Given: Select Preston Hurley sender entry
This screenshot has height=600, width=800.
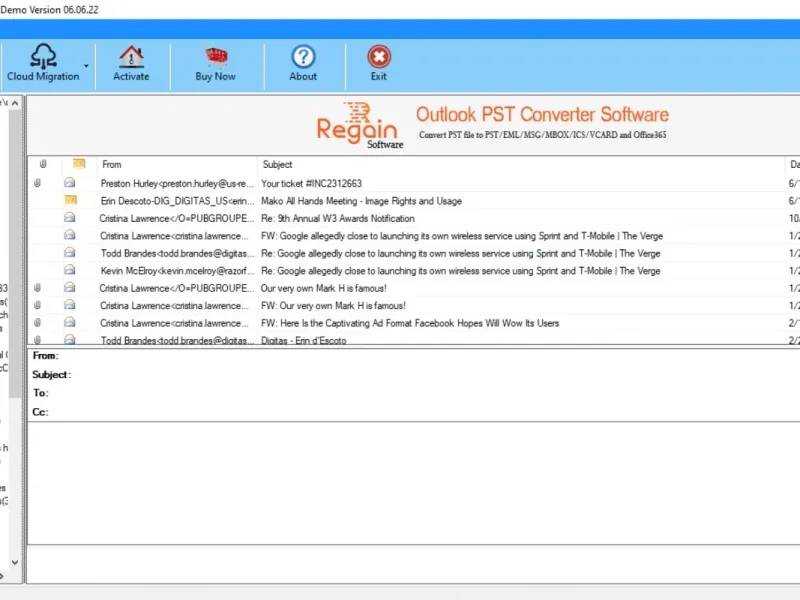Looking at the screenshot, I should (177, 184).
